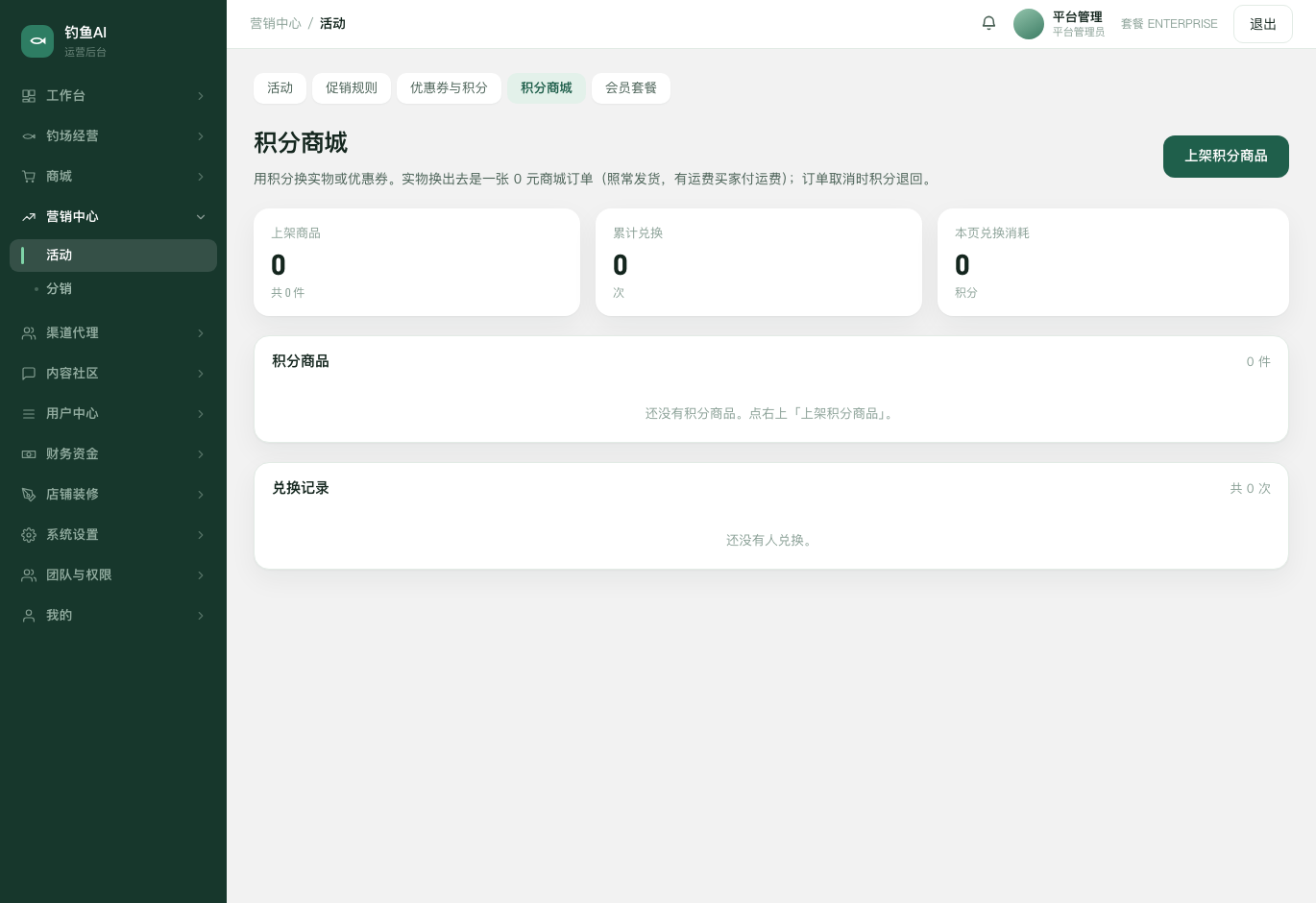
Task: Expand the 渠道代理 menu chevron
Action: click(x=201, y=333)
